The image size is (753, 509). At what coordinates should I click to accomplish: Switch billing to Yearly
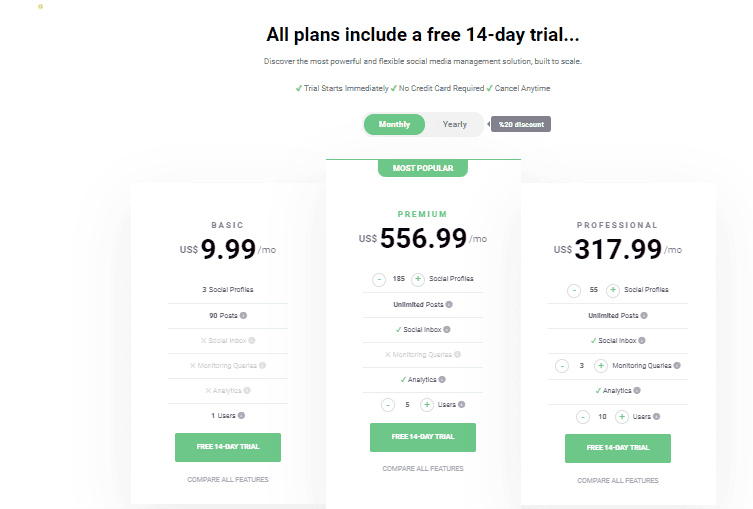455,125
